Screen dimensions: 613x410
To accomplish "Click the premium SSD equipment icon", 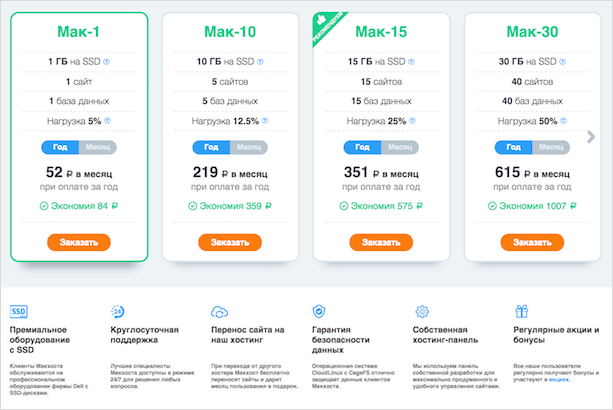I will pos(18,312).
